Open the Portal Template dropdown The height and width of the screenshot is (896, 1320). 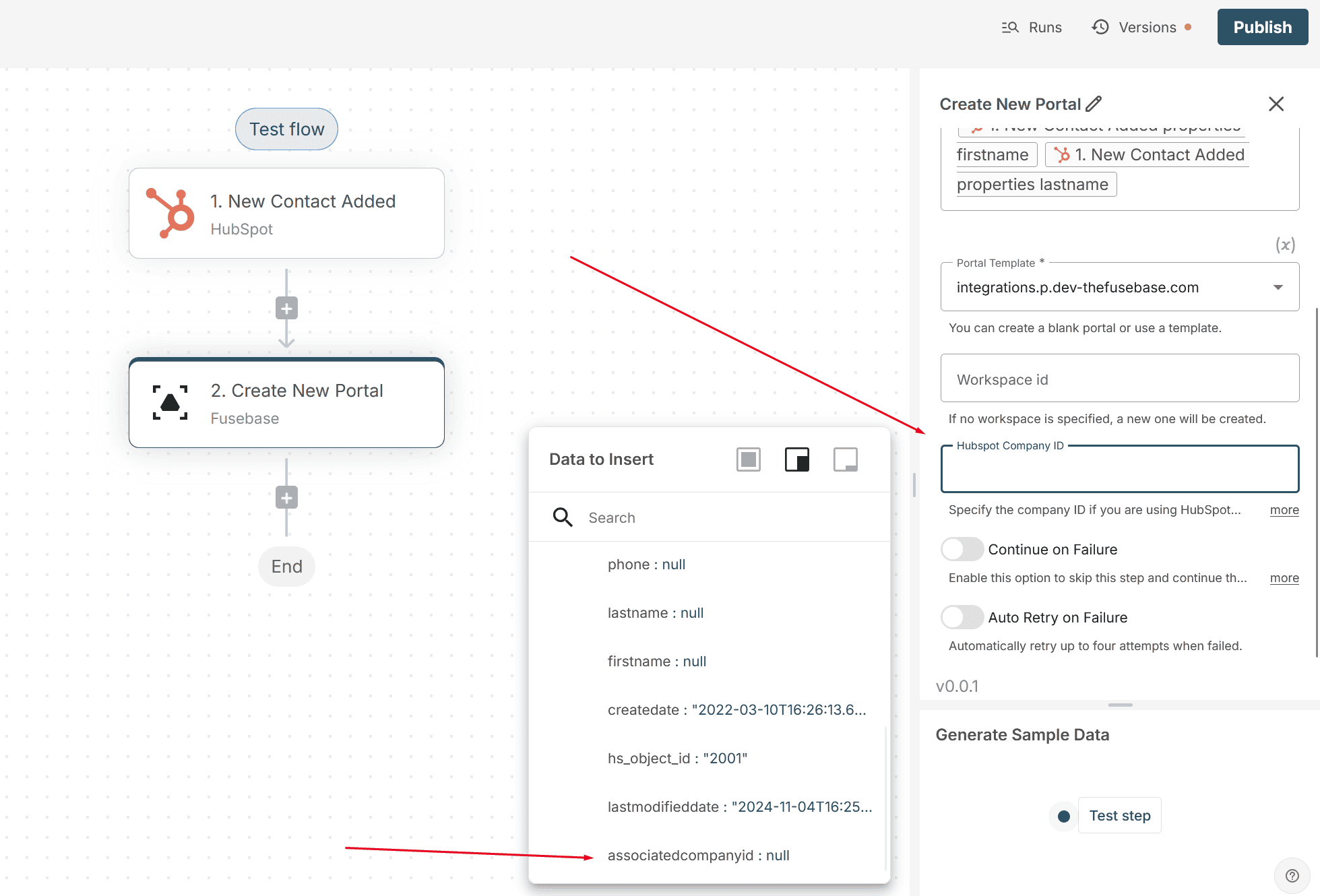click(1119, 287)
